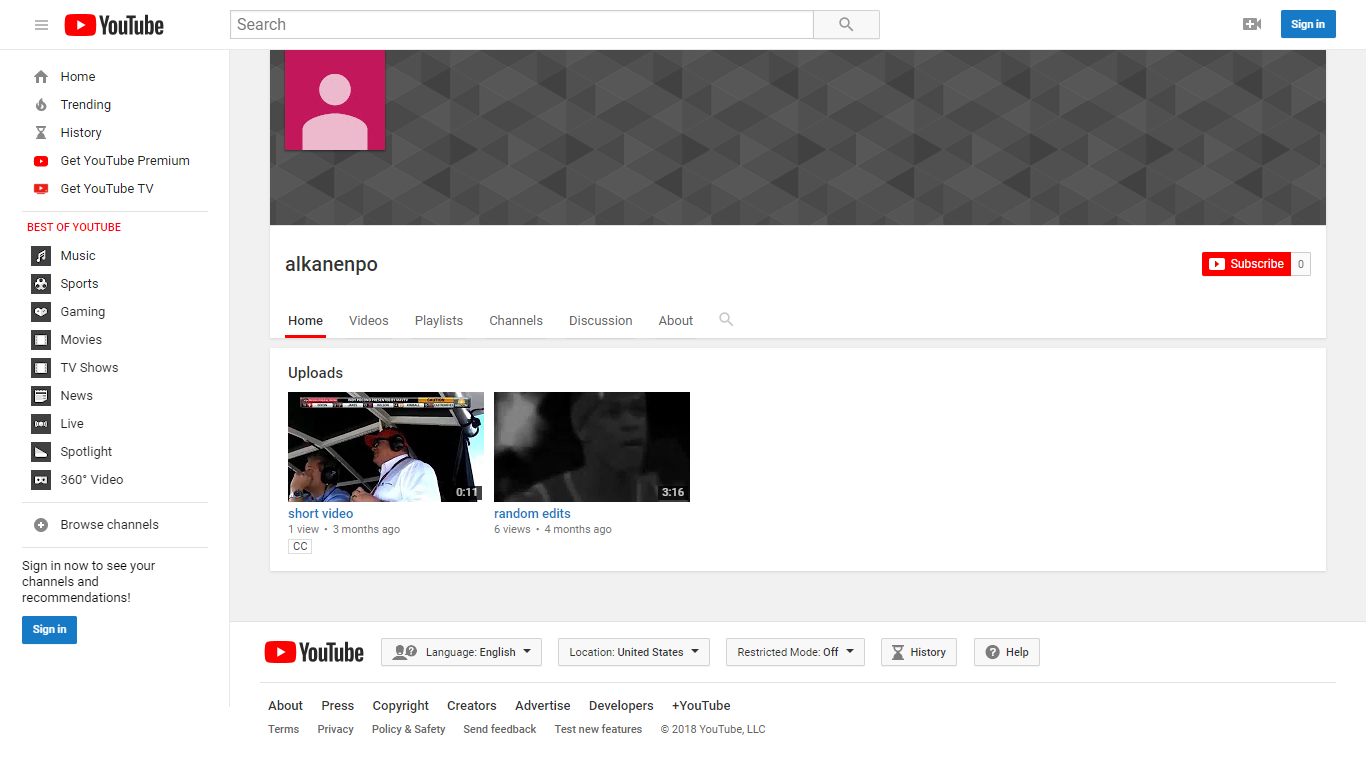Click the footer Press link
This screenshot has height=766, width=1366.
(338, 706)
